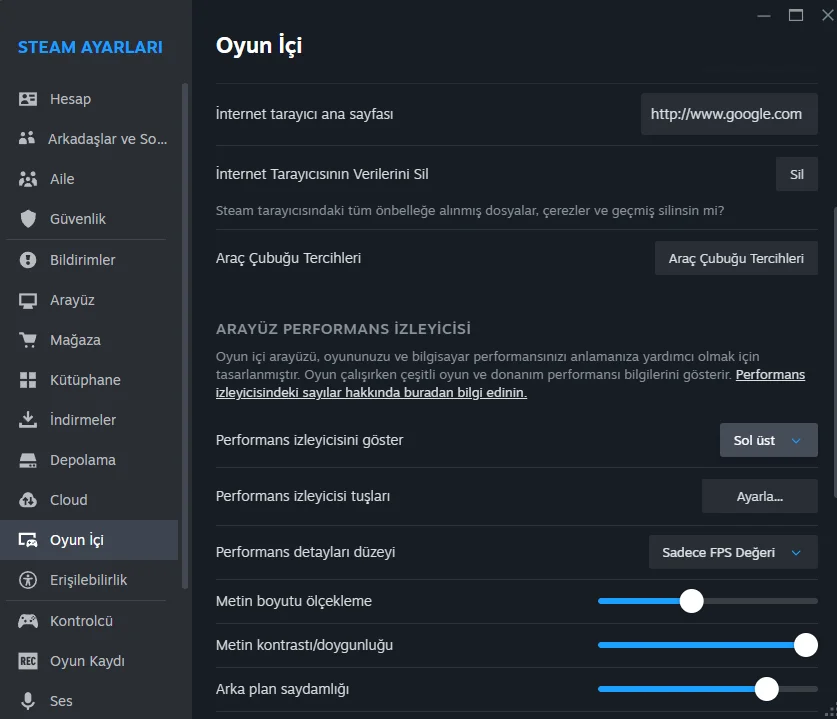The width and height of the screenshot is (837, 719).
Task: Click Ayarla for performance monitor hotkeys
Action: tap(759, 496)
